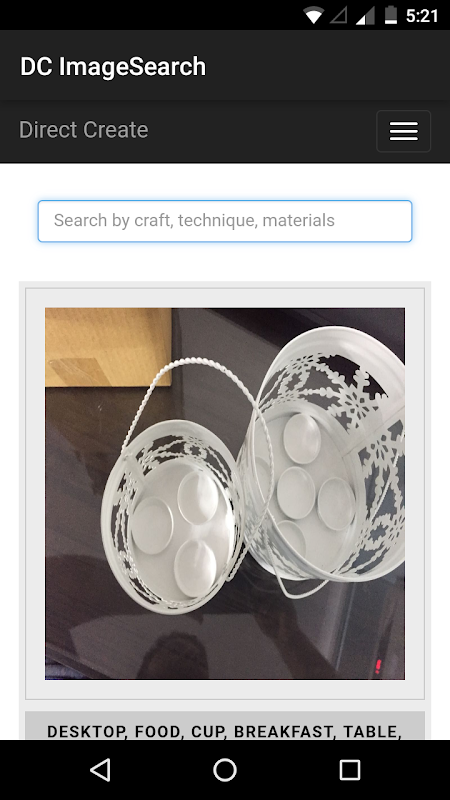The height and width of the screenshot is (800, 450).
Task: Tap the battery status icon
Action: coord(391,15)
